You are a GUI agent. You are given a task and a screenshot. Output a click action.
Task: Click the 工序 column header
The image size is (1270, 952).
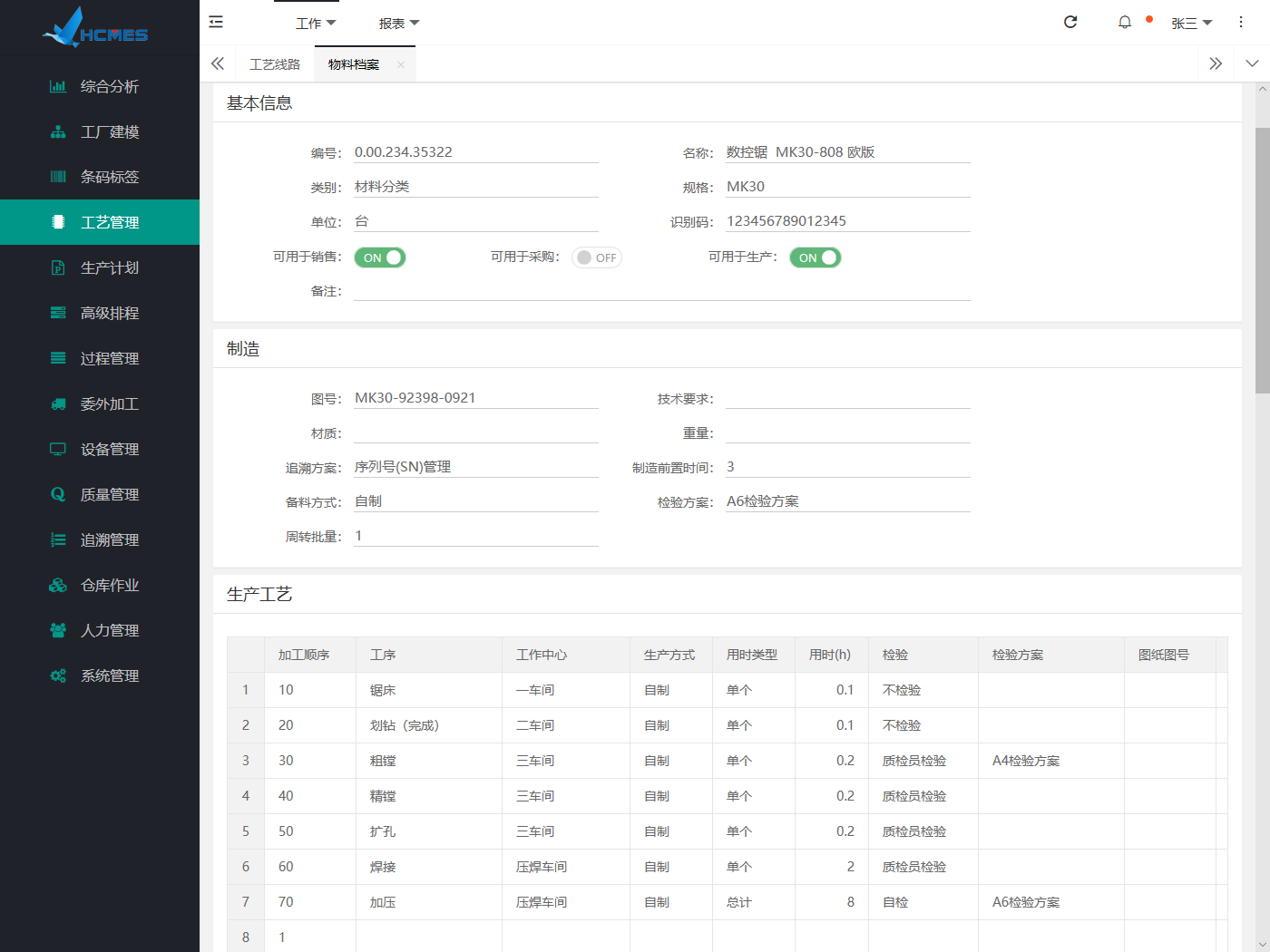click(x=429, y=655)
